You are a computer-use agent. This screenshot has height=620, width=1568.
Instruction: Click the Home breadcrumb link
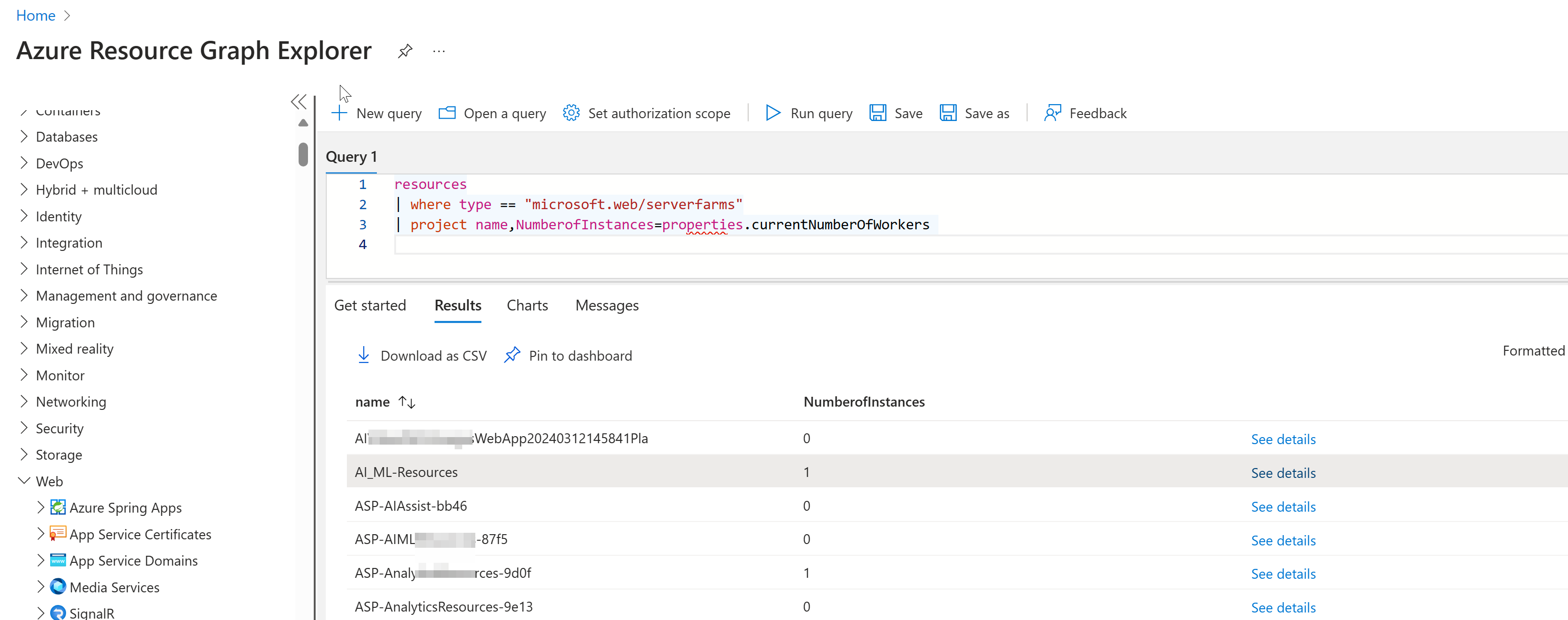point(35,15)
